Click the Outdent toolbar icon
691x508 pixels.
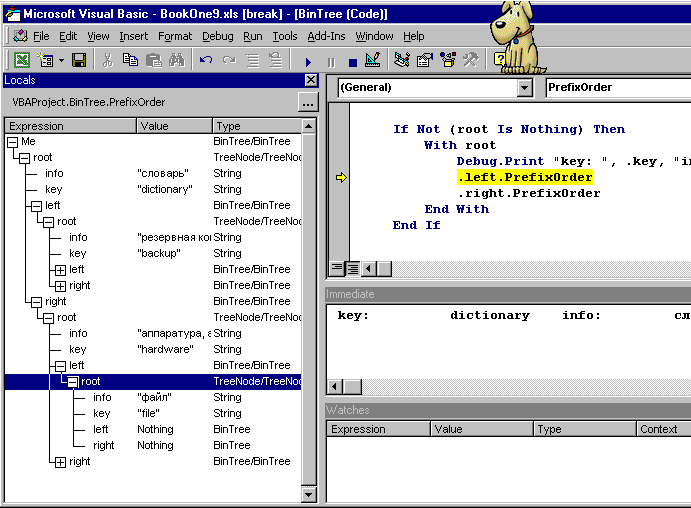coord(276,60)
